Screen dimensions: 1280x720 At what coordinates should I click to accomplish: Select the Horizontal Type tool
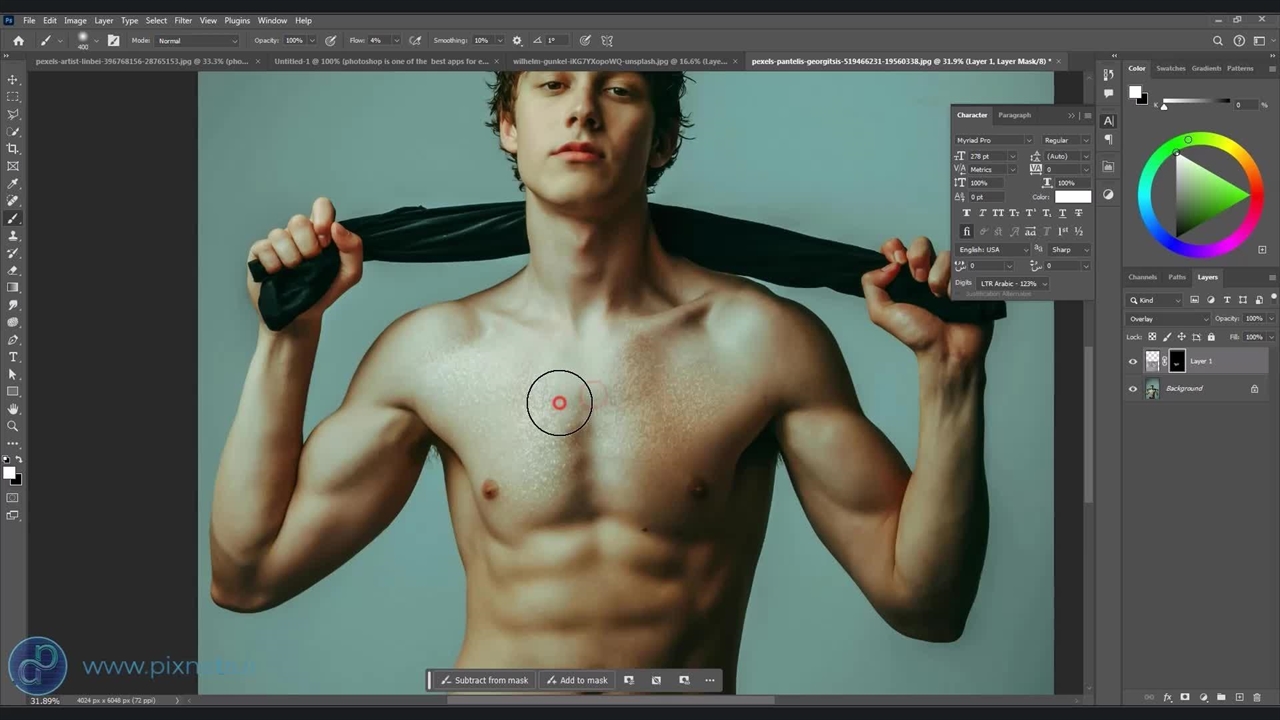point(13,357)
